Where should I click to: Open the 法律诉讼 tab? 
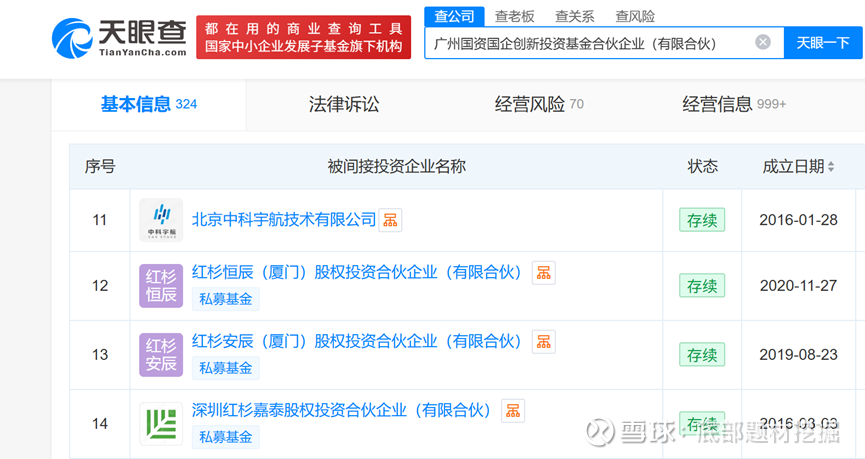(x=344, y=104)
